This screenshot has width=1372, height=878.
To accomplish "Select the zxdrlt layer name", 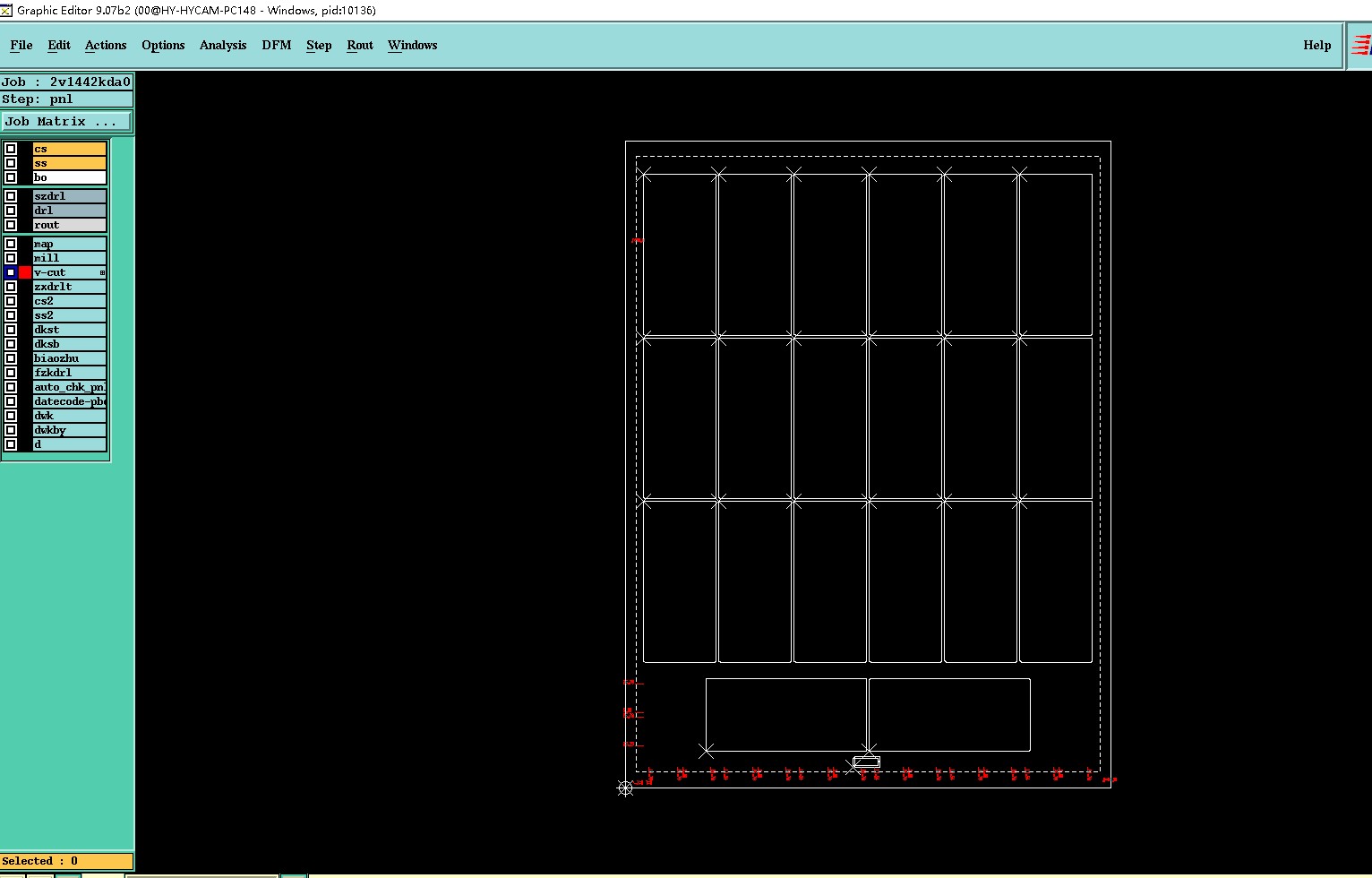I will point(70,287).
